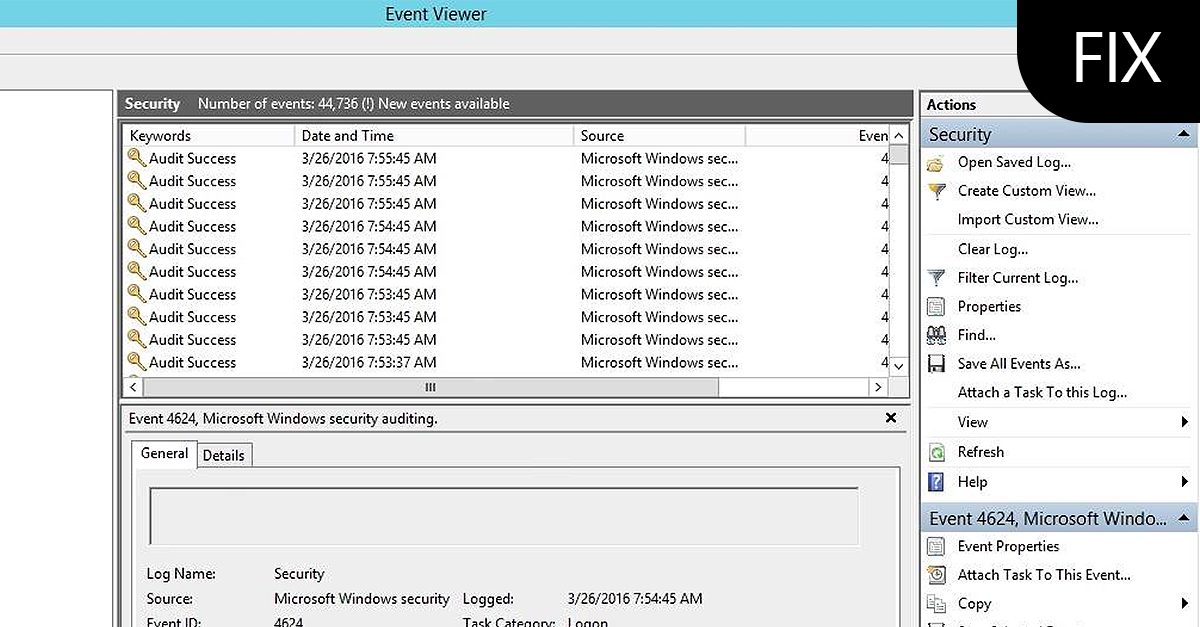This screenshot has height=627, width=1200.
Task: Copy the selected event details
Action: click(972, 603)
